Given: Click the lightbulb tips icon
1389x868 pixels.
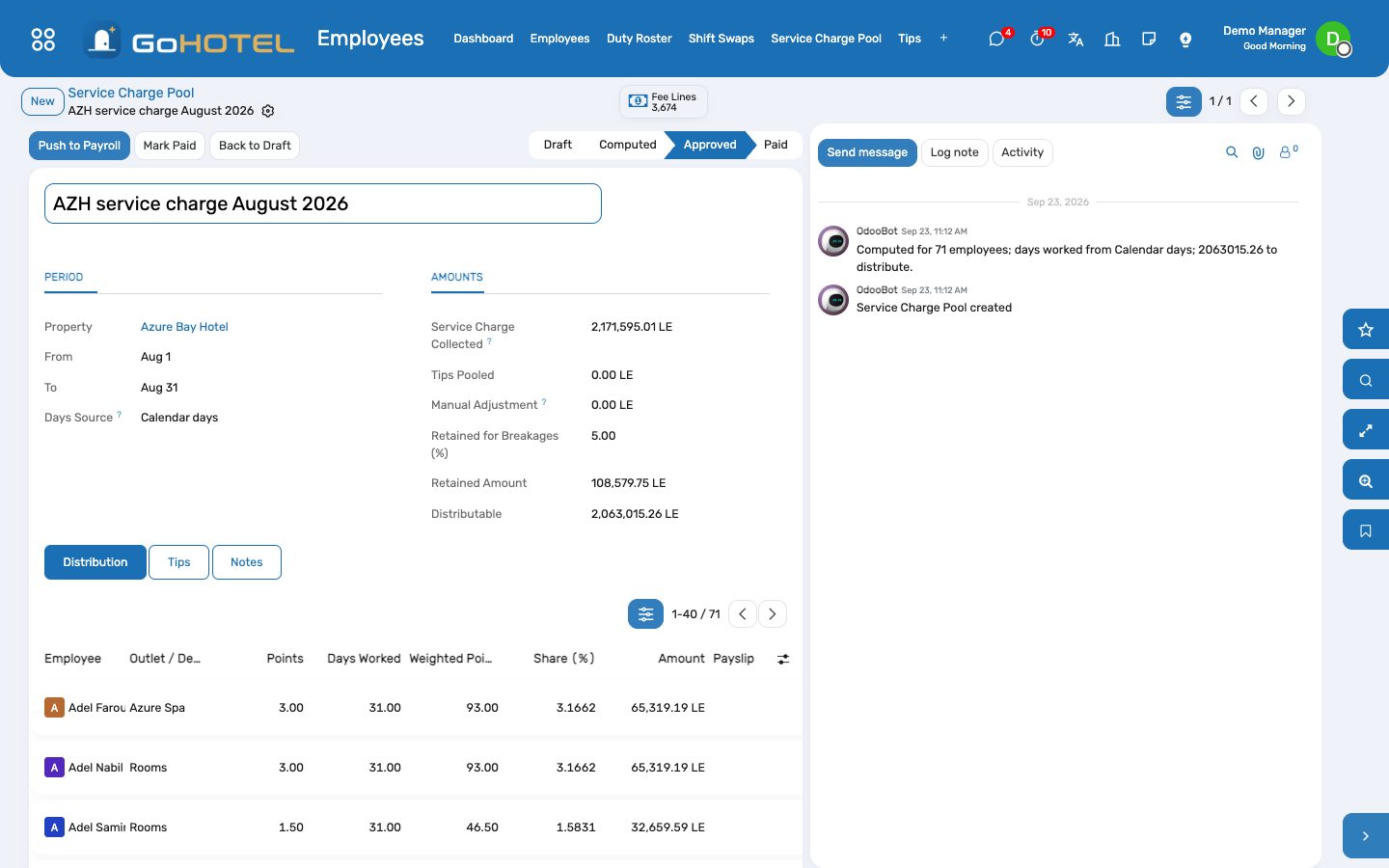Looking at the screenshot, I should point(1185,39).
